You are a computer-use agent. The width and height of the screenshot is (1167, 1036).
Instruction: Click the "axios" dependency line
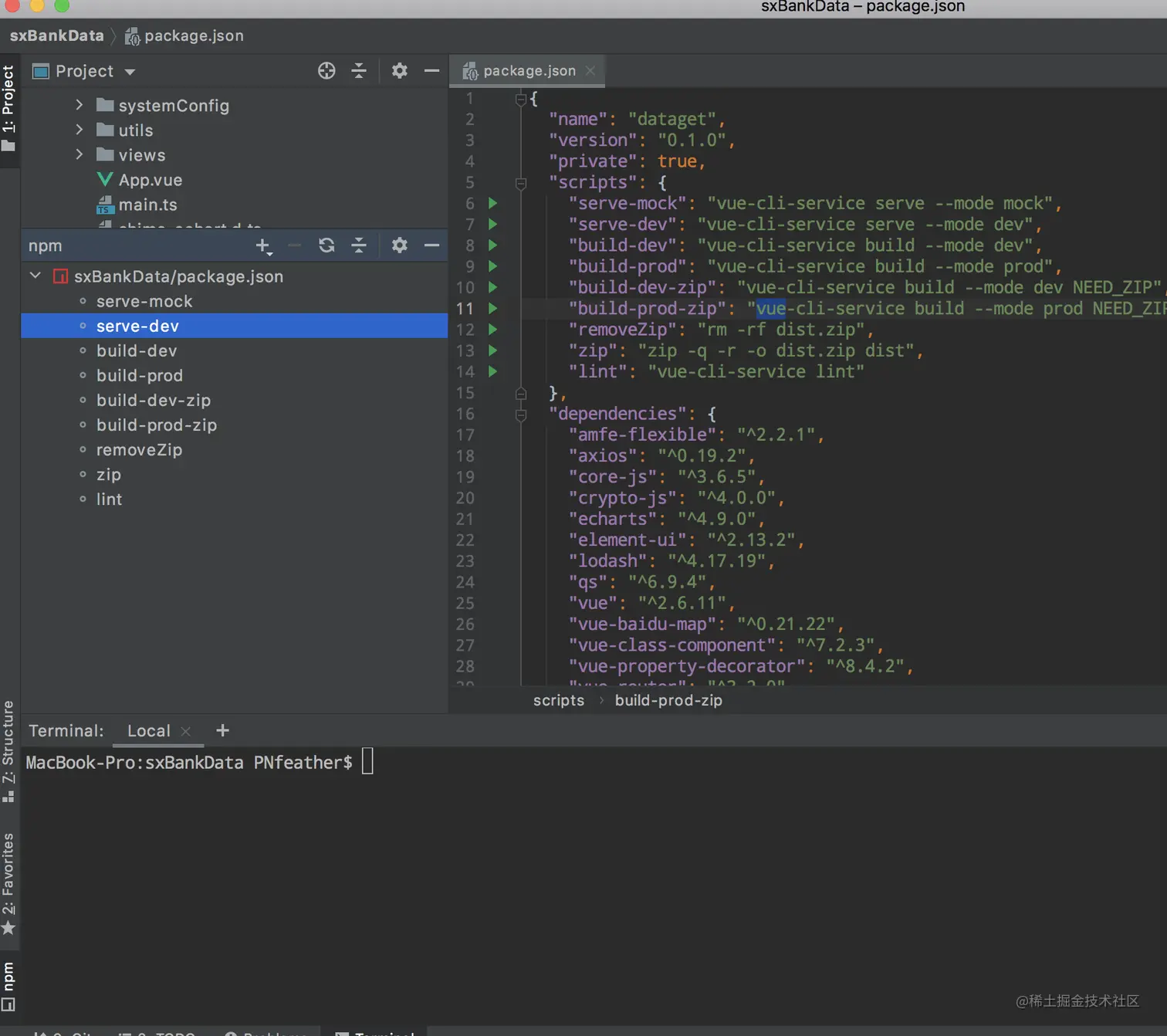tap(661, 455)
